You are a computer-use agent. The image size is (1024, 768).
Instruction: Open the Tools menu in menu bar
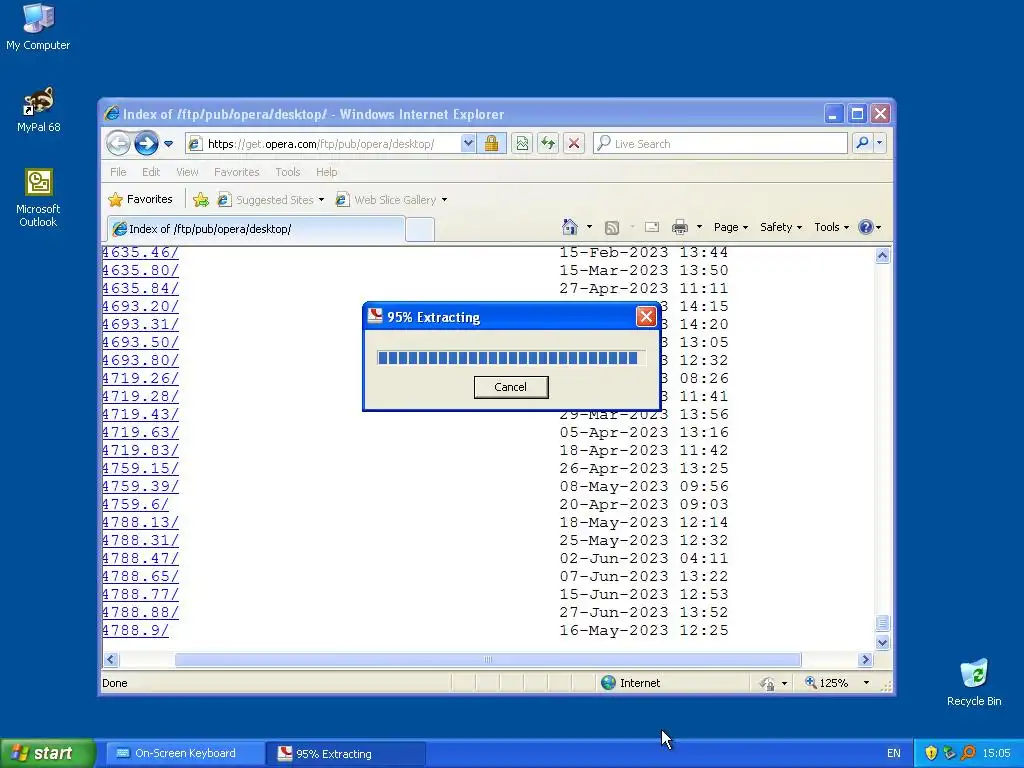point(287,172)
